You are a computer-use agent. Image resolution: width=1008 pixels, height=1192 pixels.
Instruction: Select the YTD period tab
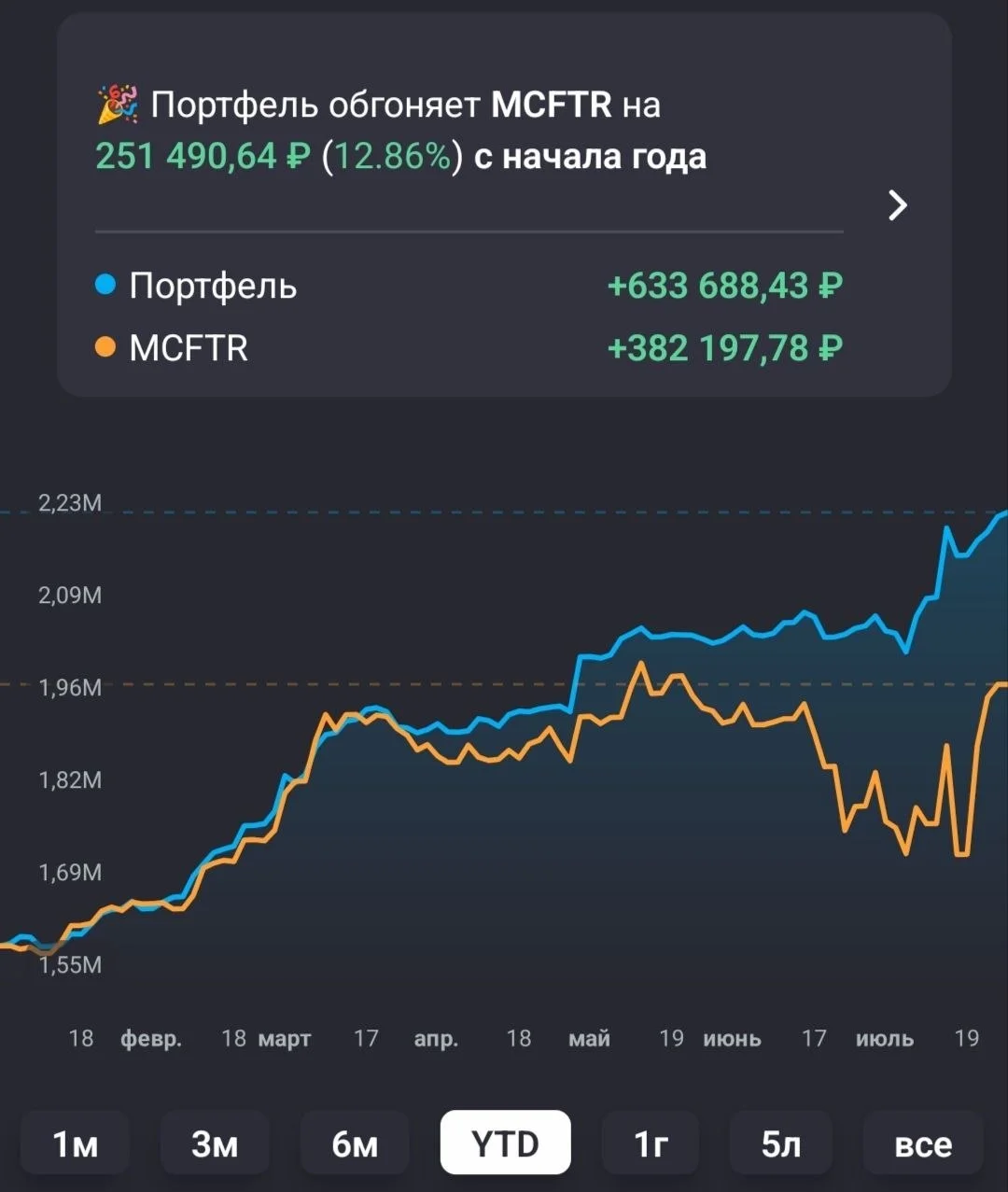(x=505, y=1143)
